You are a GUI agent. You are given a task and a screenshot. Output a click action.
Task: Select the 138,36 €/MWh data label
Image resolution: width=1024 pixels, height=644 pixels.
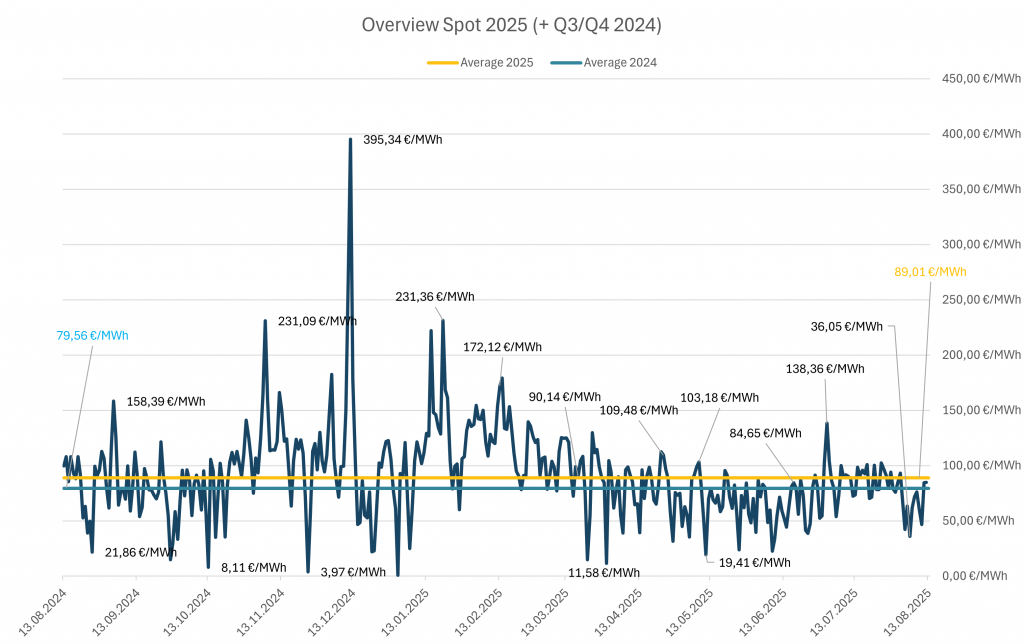click(824, 369)
